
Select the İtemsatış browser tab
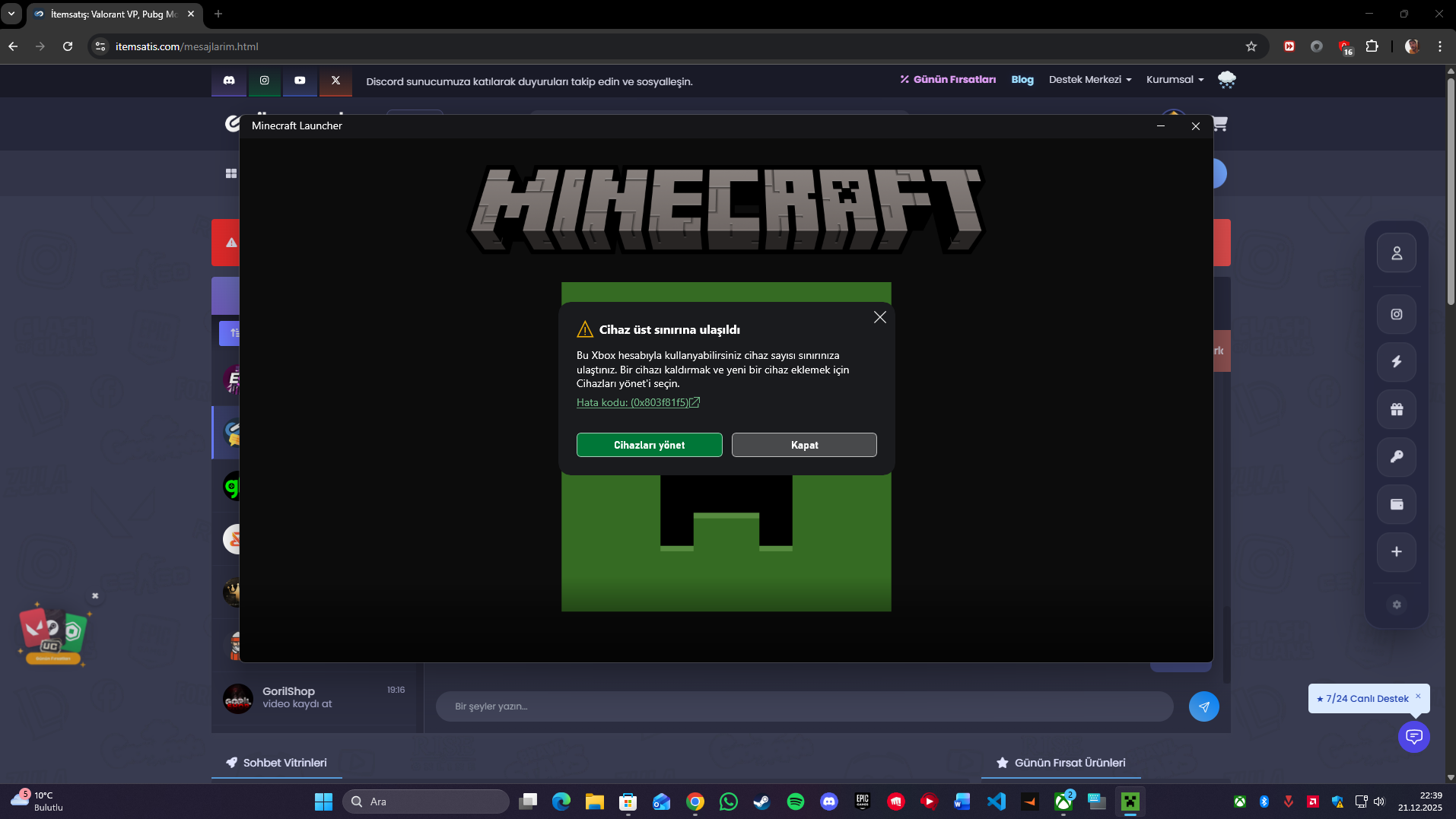[x=114, y=14]
